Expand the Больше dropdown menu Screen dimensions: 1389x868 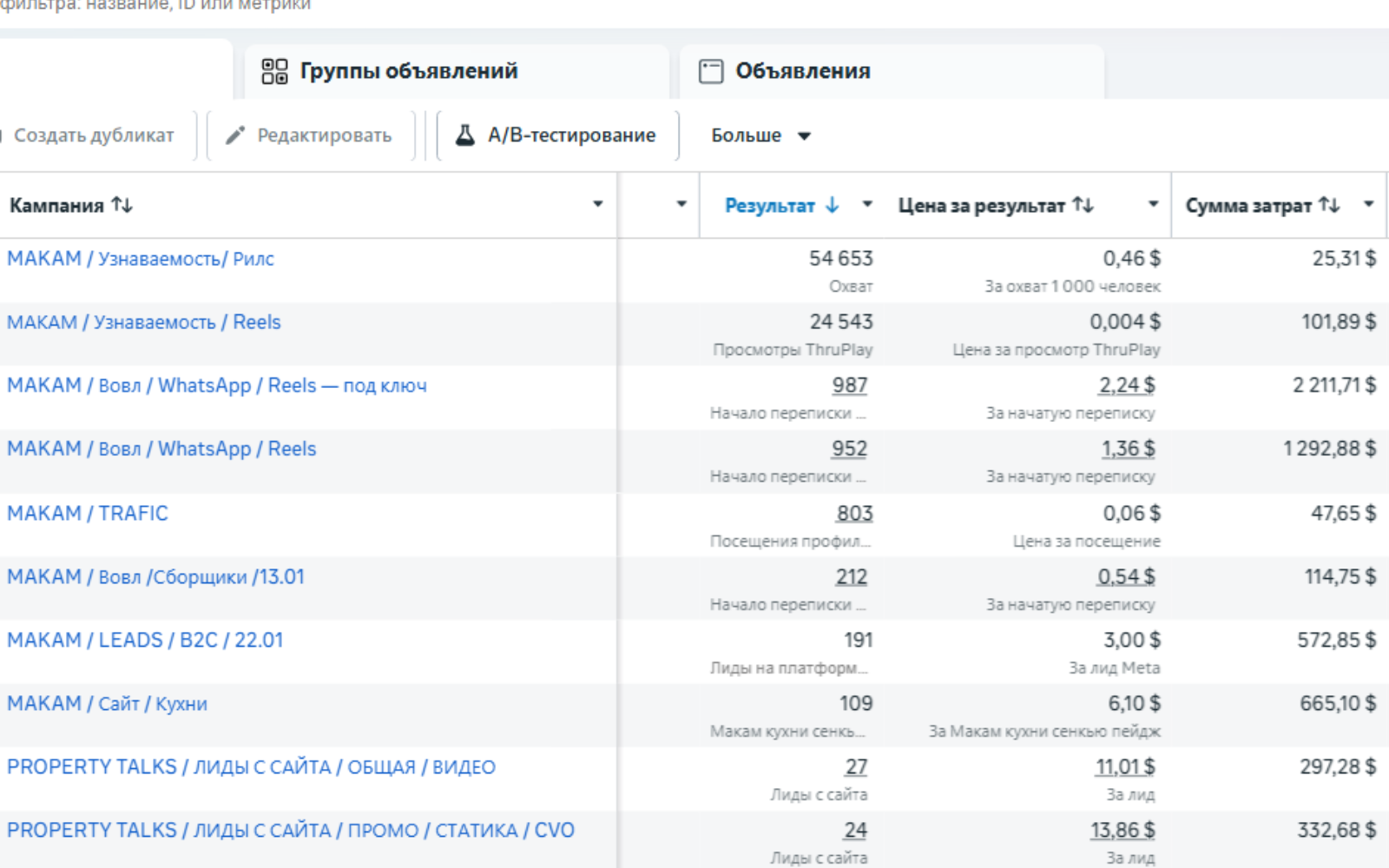(x=760, y=135)
